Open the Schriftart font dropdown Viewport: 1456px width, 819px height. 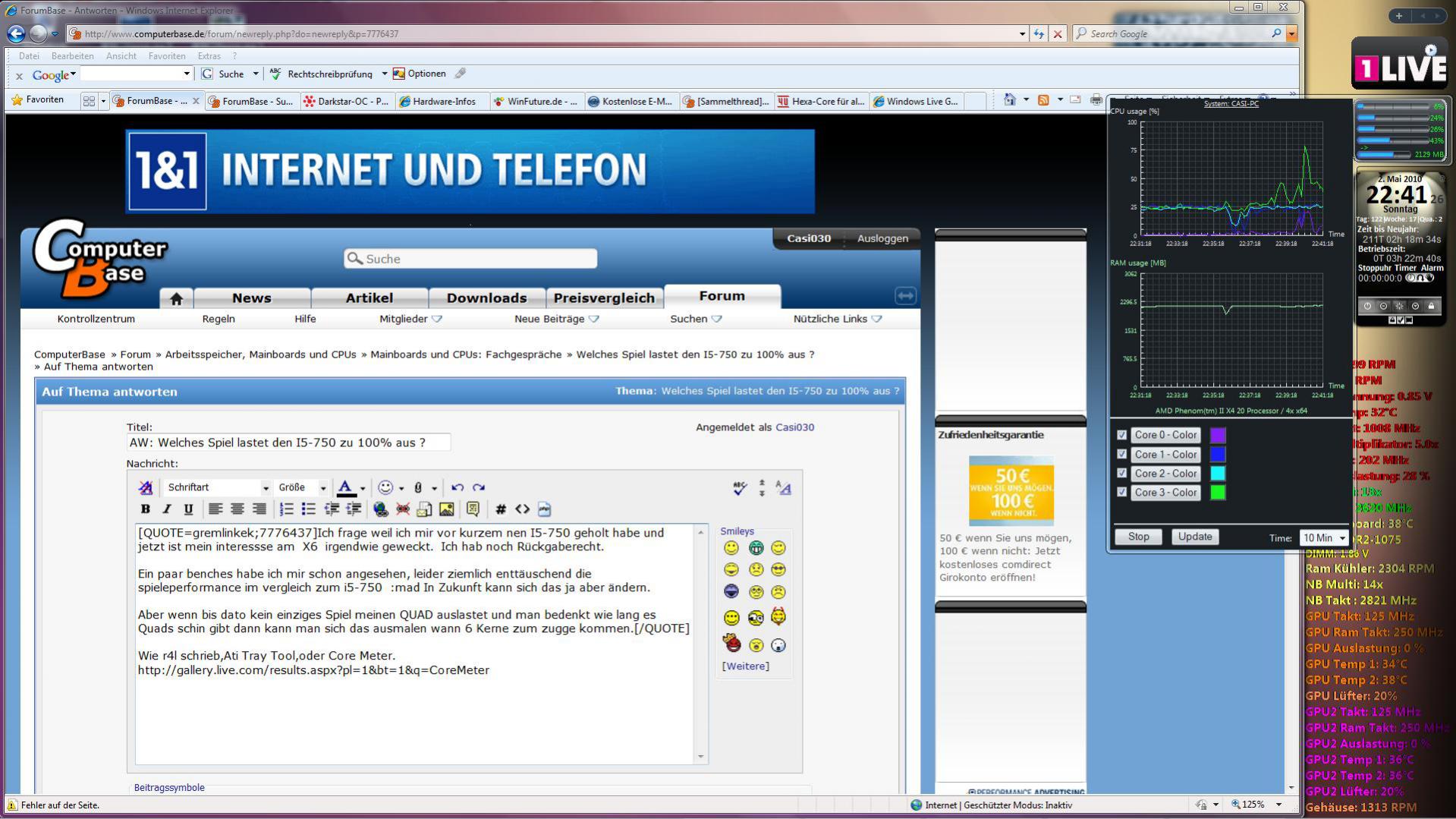tap(218, 487)
